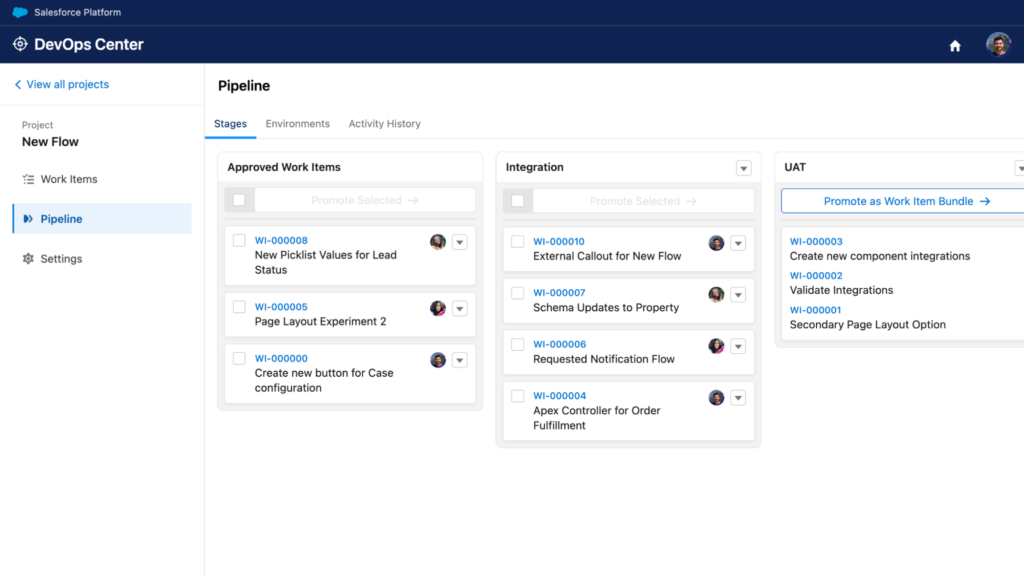Open the WI-000005 work item link
1024x576 pixels.
[281, 307]
